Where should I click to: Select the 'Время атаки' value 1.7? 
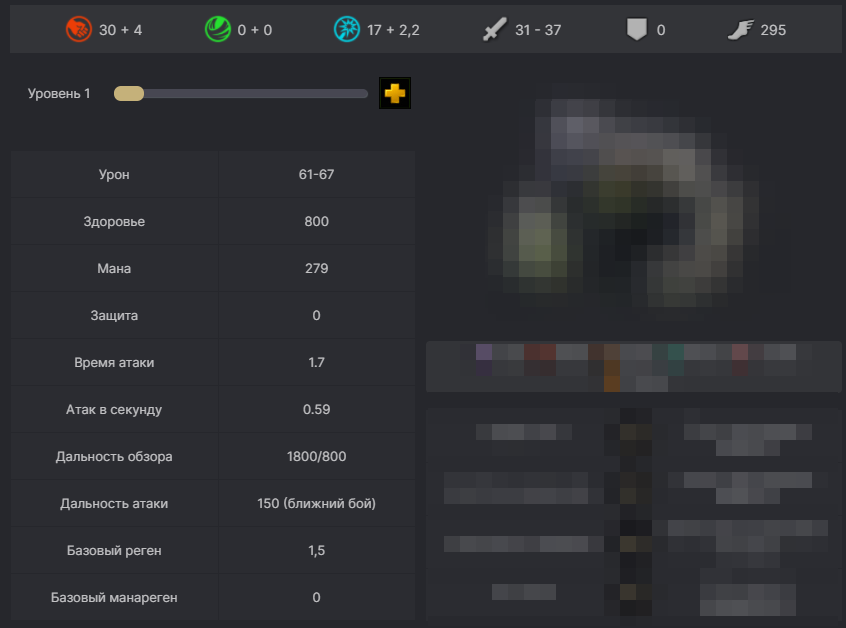point(316,363)
